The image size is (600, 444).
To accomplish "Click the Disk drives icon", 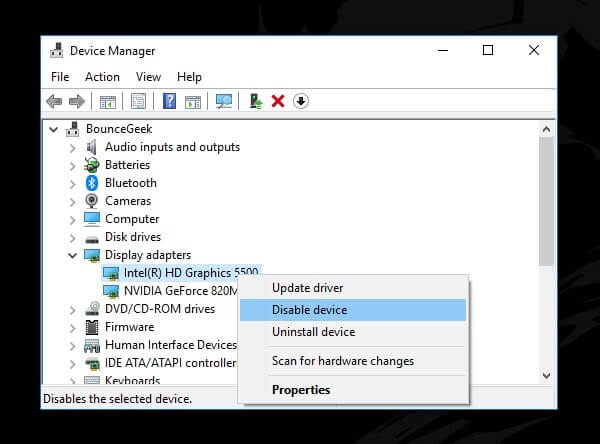I will tap(92, 239).
